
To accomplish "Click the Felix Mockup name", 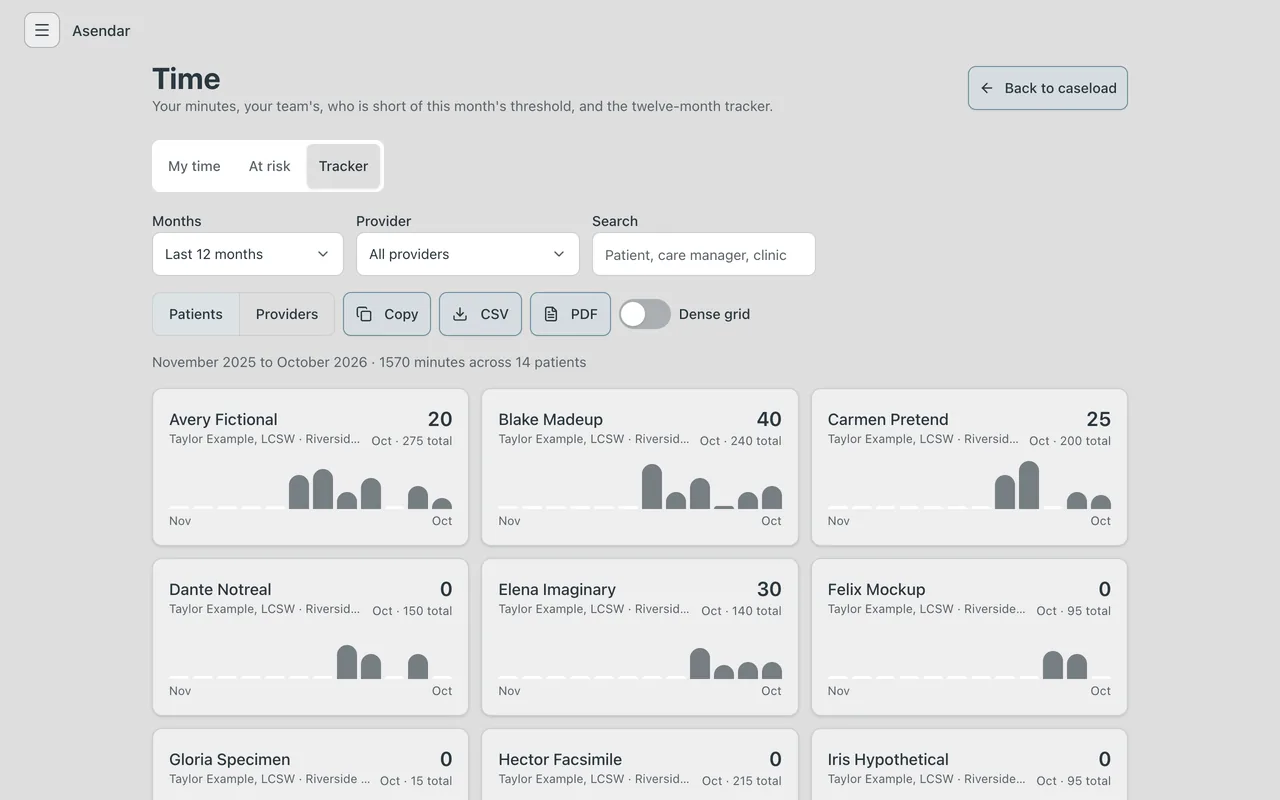I will click(x=877, y=589).
